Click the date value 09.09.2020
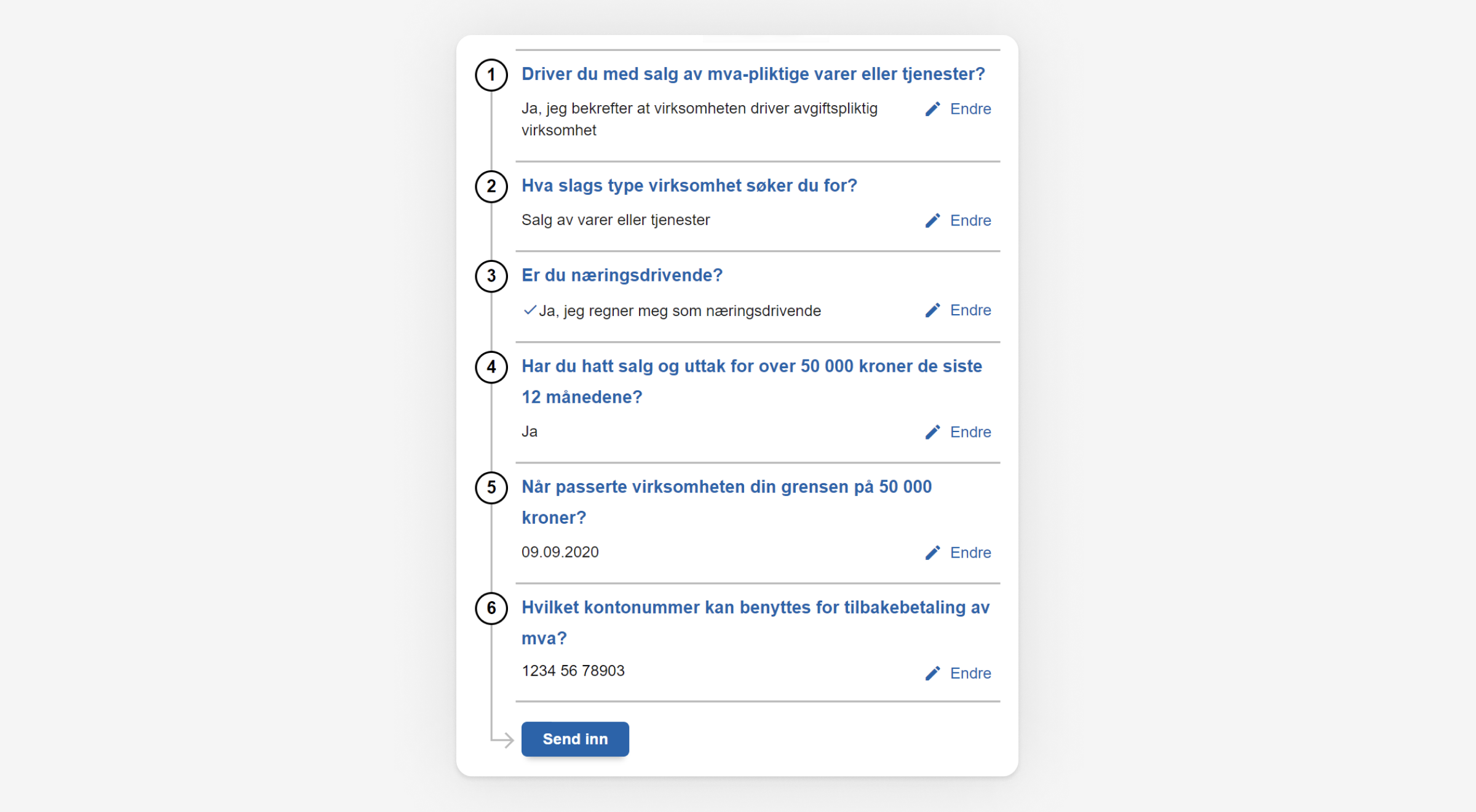 pos(560,552)
